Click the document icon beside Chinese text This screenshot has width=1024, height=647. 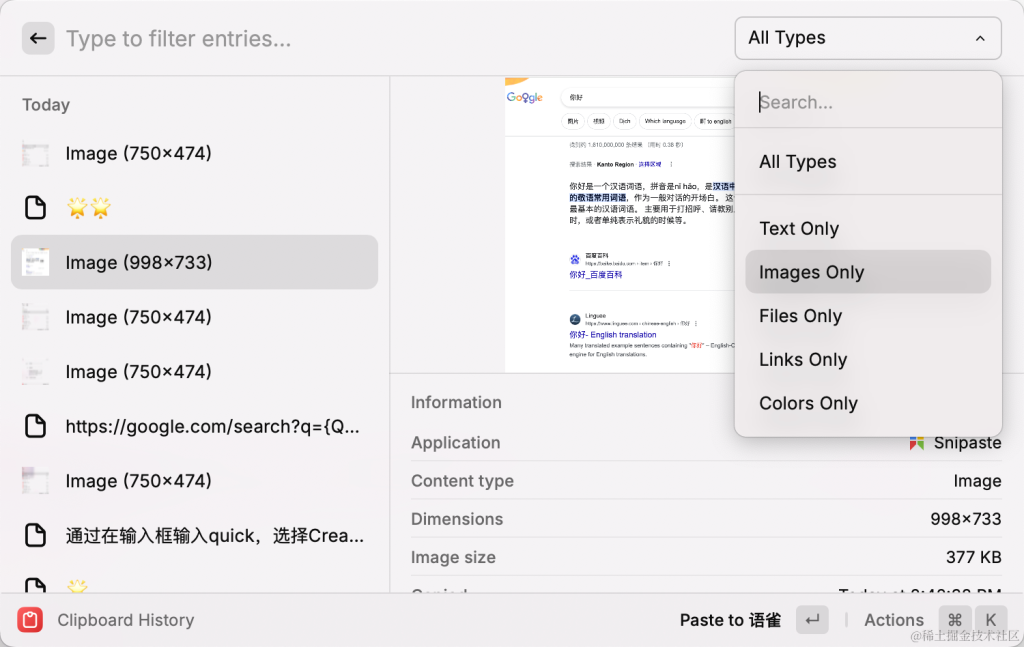tap(35, 535)
